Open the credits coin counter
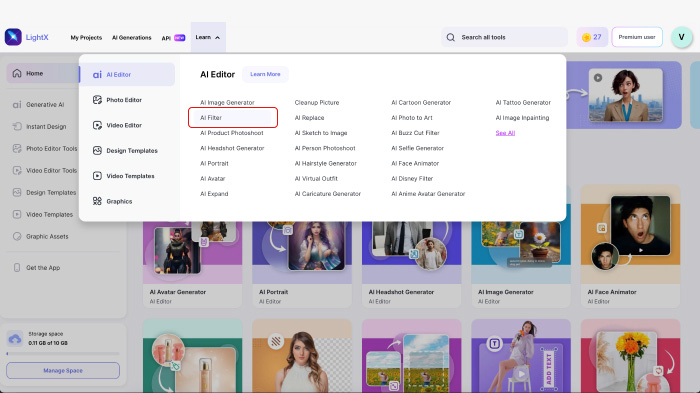The height and width of the screenshot is (393, 700). [x=592, y=37]
